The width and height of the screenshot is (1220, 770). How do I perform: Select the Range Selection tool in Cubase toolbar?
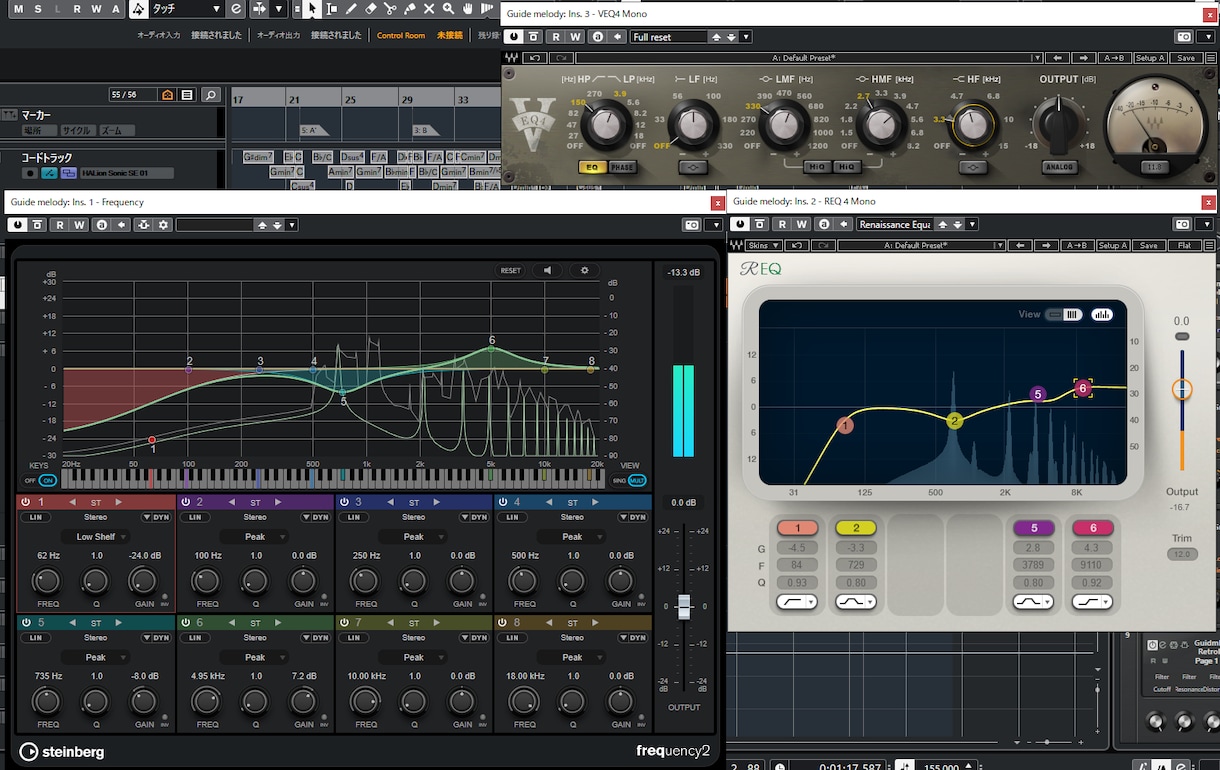pos(332,9)
